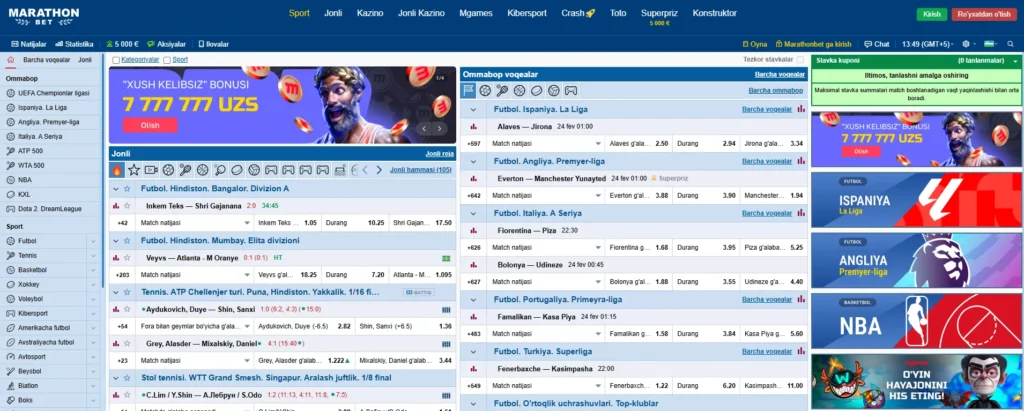The height and width of the screenshot is (411, 1024).
Task: Collapse Futbol Ispaniya La Liga section
Action: (x=473, y=109)
